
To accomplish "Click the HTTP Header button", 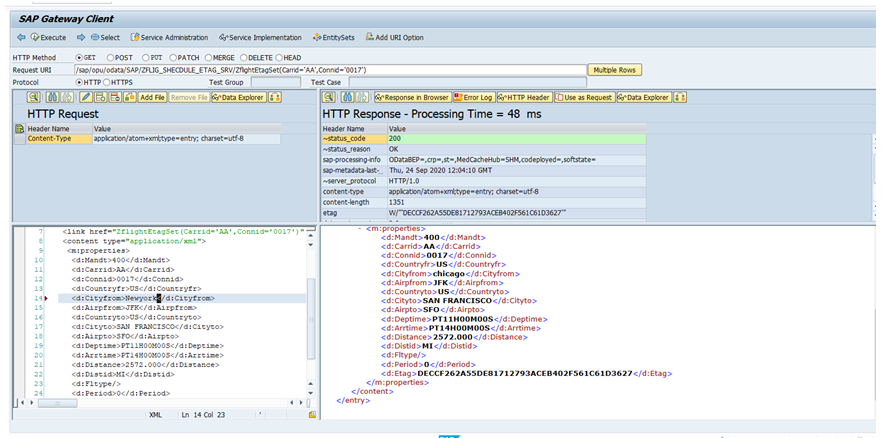I will pyautogui.click(x=525, y=97).
